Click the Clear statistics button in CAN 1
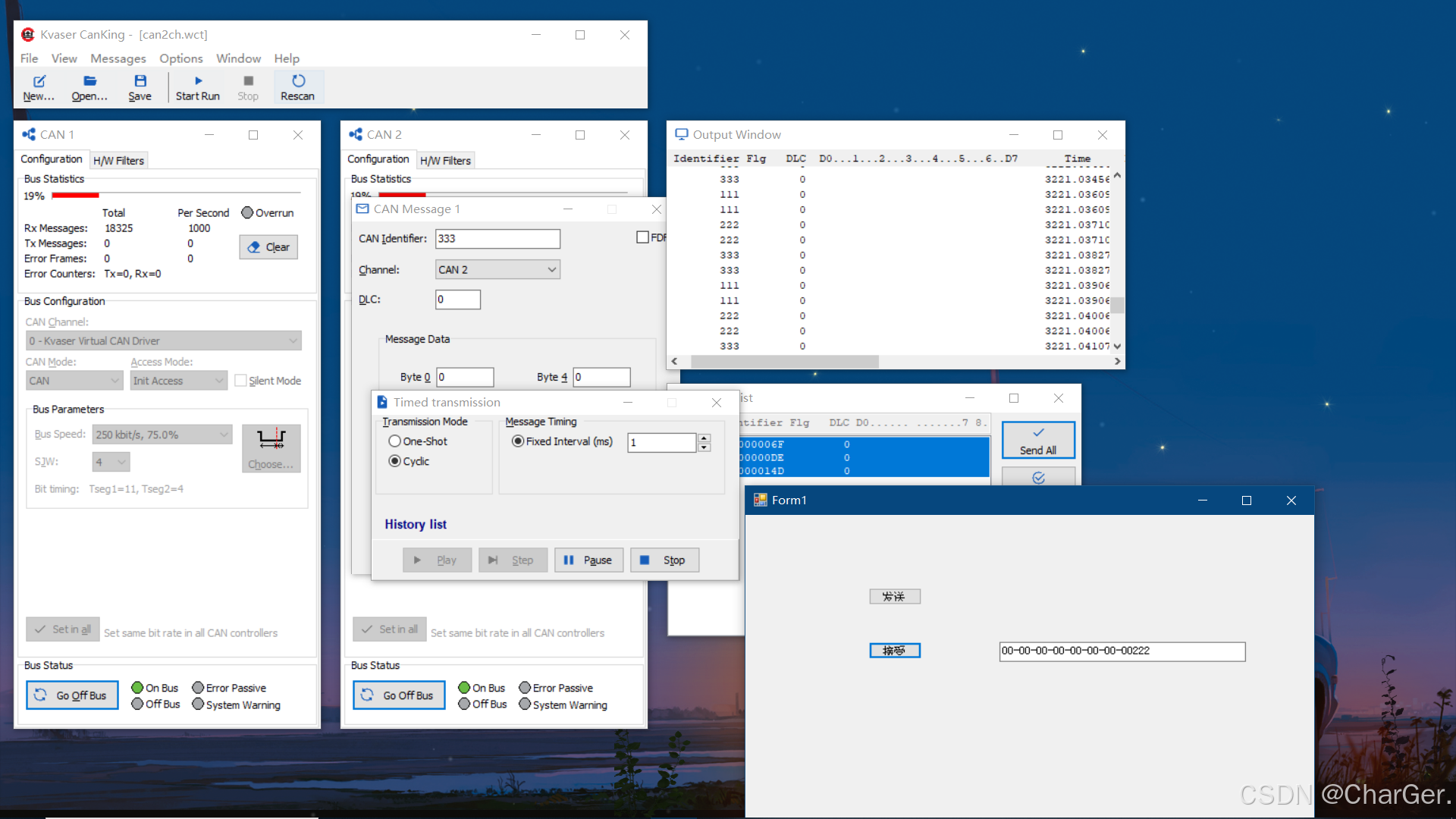Image resolution: width=1456 pixels, height=819 pixels. (x=268, y=246)
